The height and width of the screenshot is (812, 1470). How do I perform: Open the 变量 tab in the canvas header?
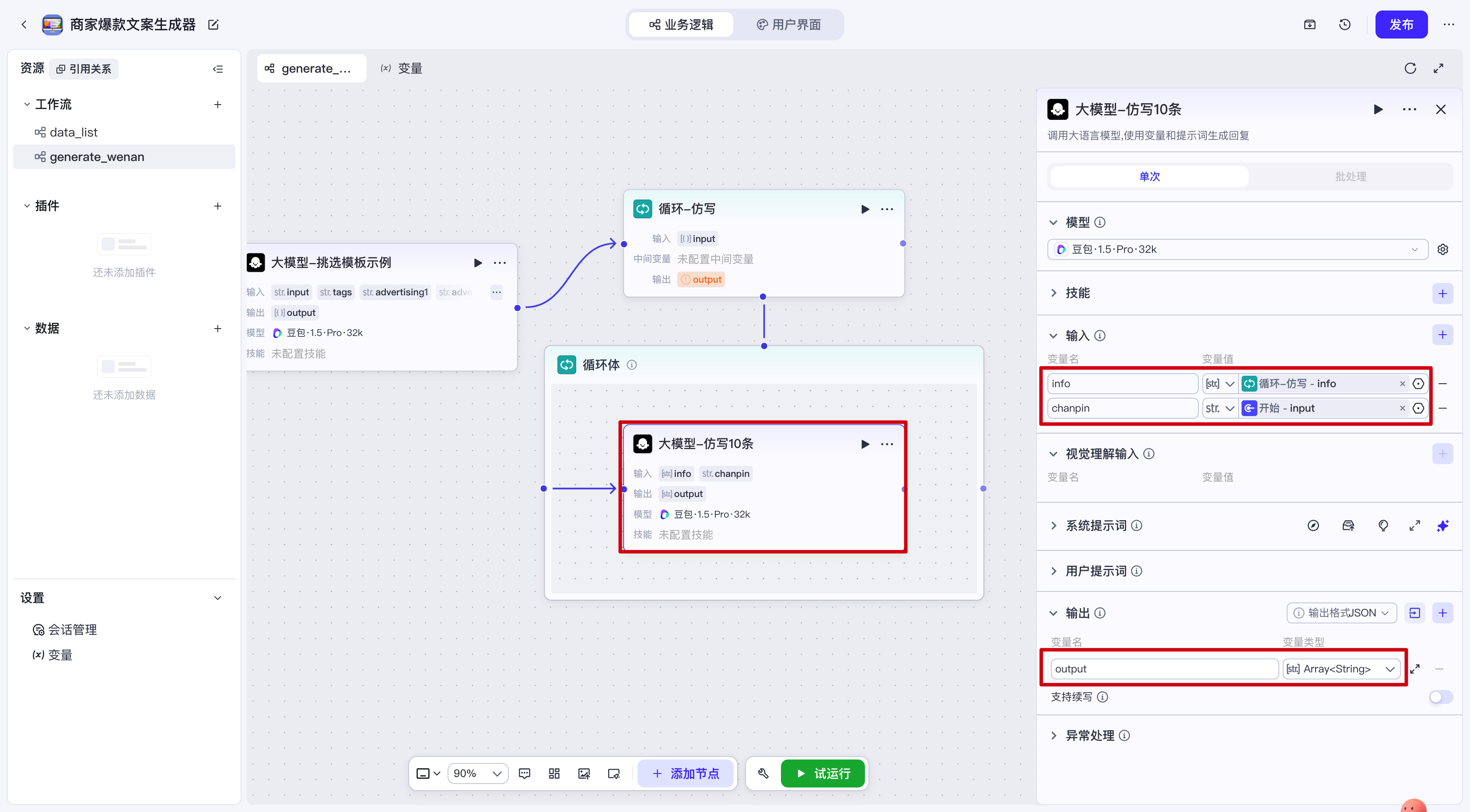pyautogui.click(x=402, y=69)
